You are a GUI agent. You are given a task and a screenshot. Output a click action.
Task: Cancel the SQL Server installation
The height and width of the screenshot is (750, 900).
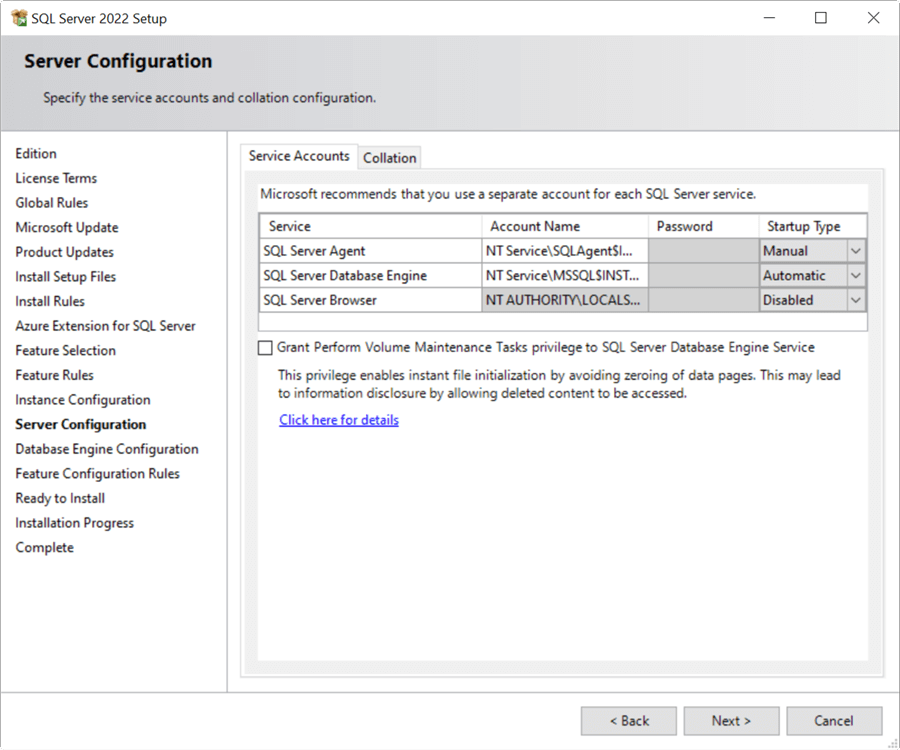coord(834,720)
